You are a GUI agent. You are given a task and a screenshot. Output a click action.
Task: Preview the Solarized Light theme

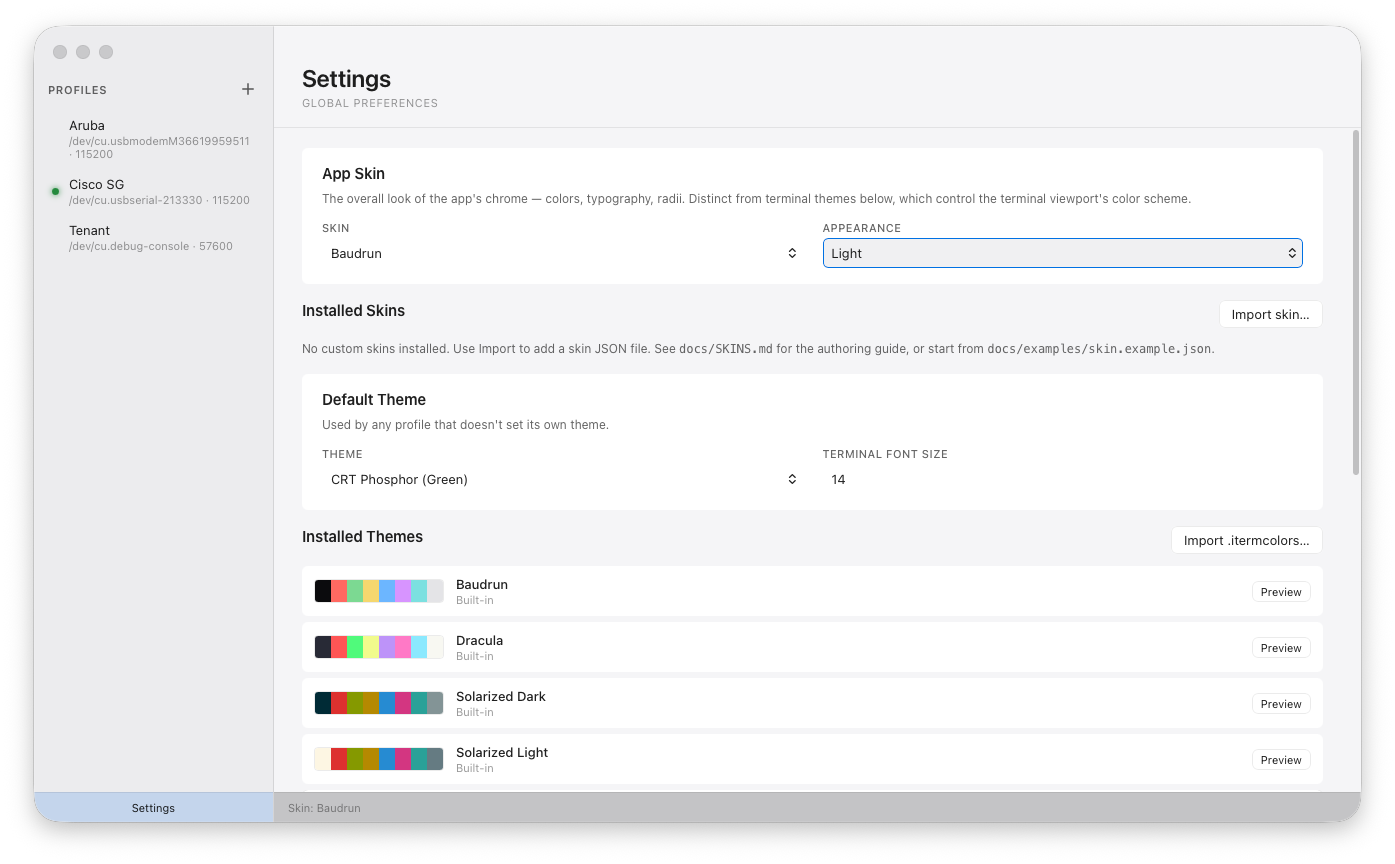(x=1280, y=759)
